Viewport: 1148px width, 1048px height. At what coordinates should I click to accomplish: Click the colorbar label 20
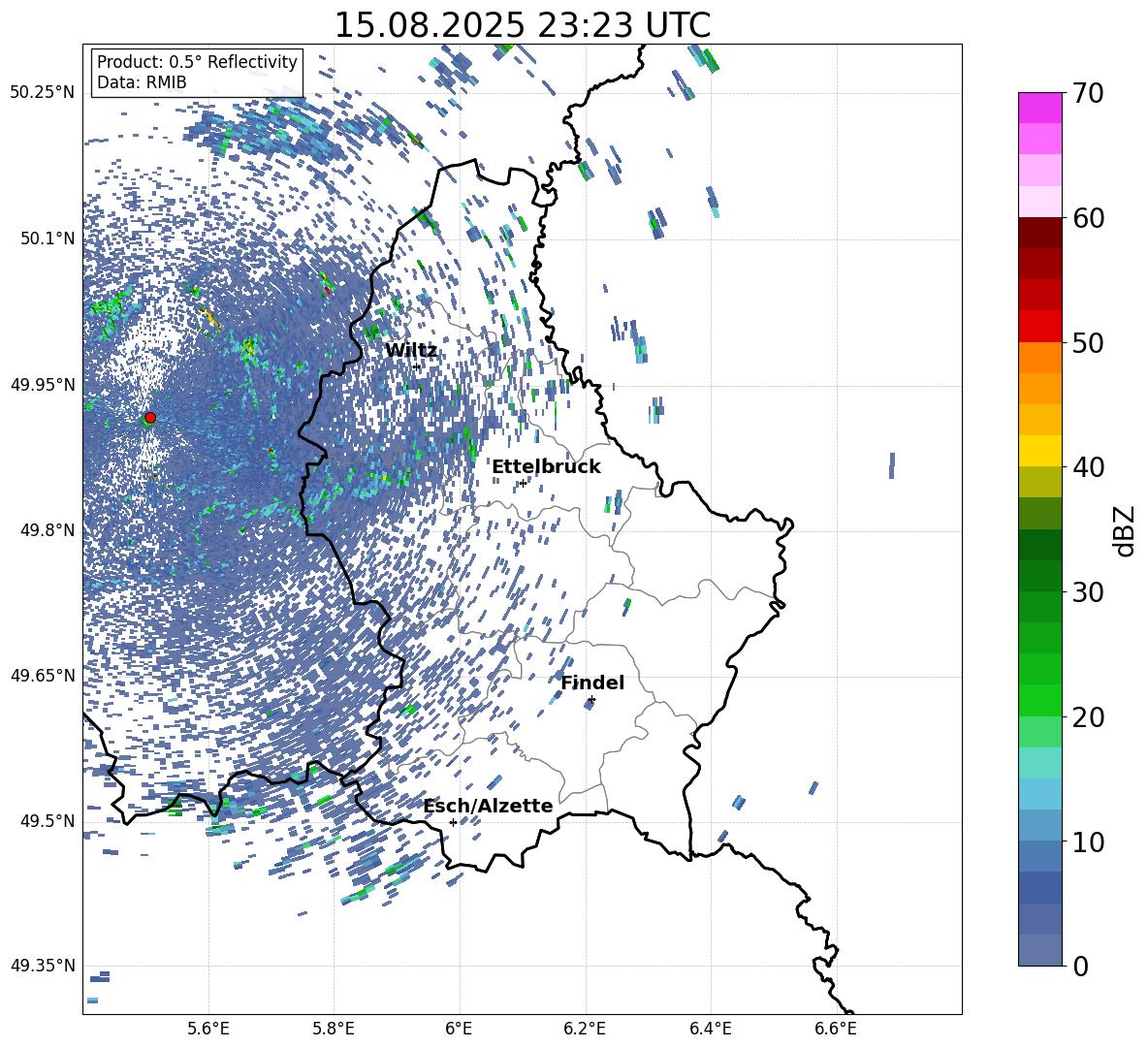[x=1088, y=717]
